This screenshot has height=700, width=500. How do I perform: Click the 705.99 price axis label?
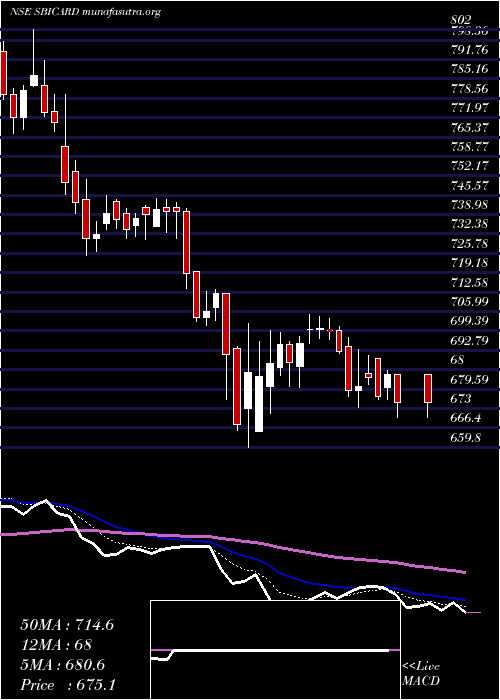[470, 302]
